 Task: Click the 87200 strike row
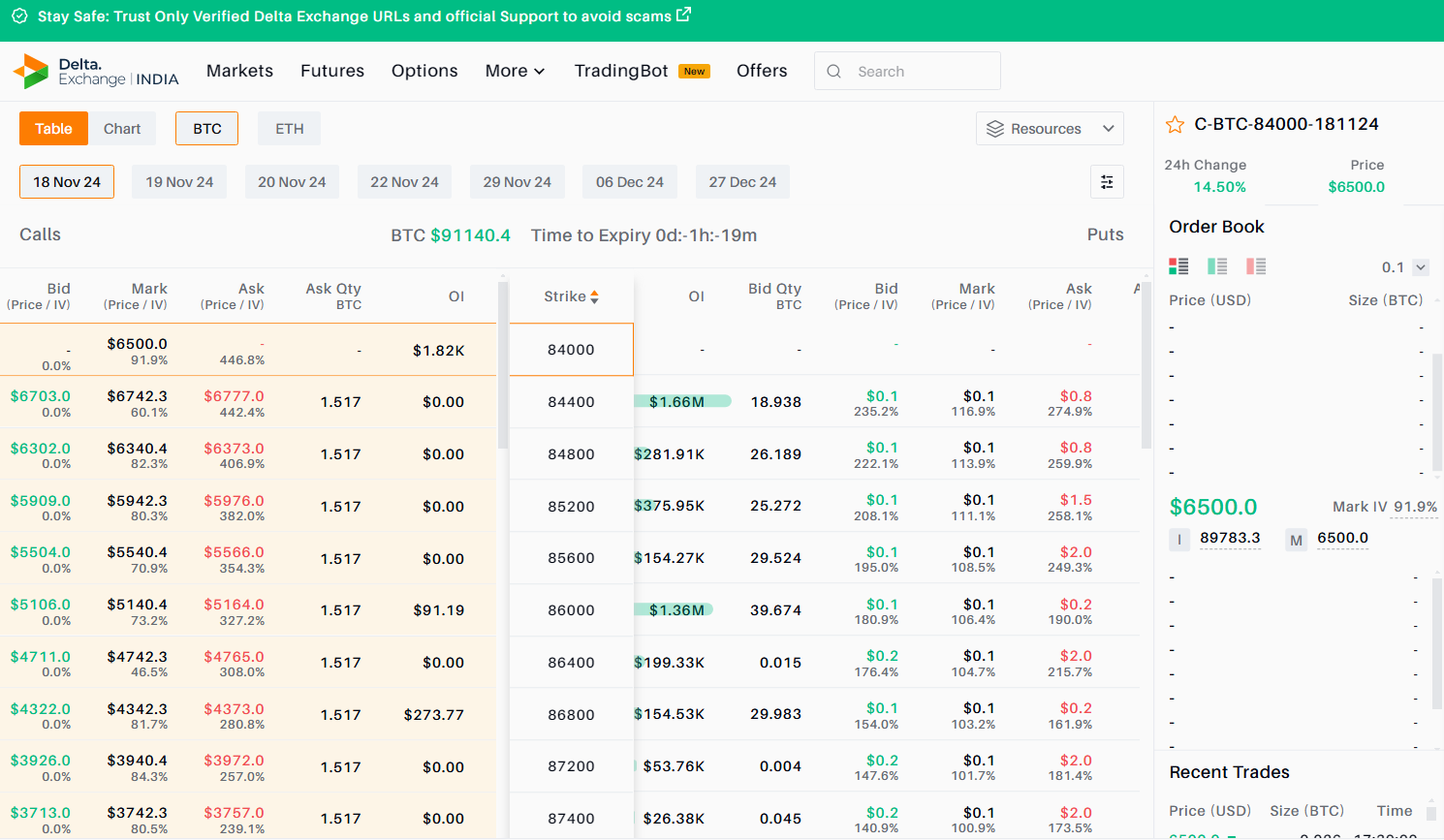pos(571,766)
